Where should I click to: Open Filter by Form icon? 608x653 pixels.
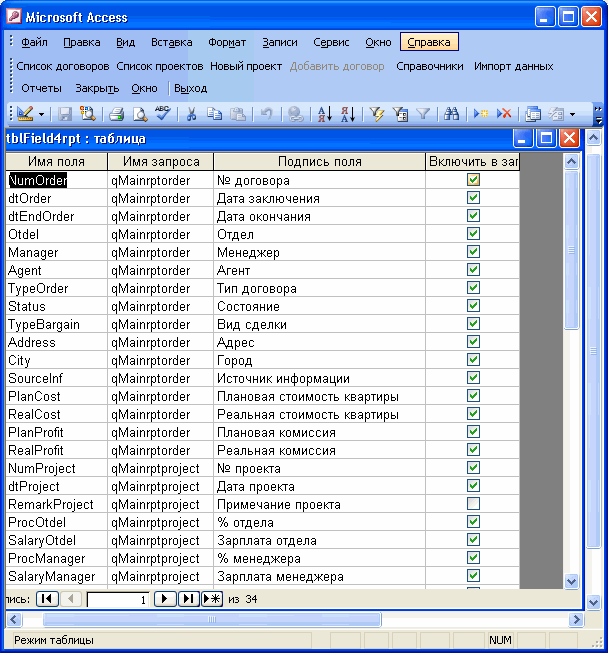tap(400, 114)
